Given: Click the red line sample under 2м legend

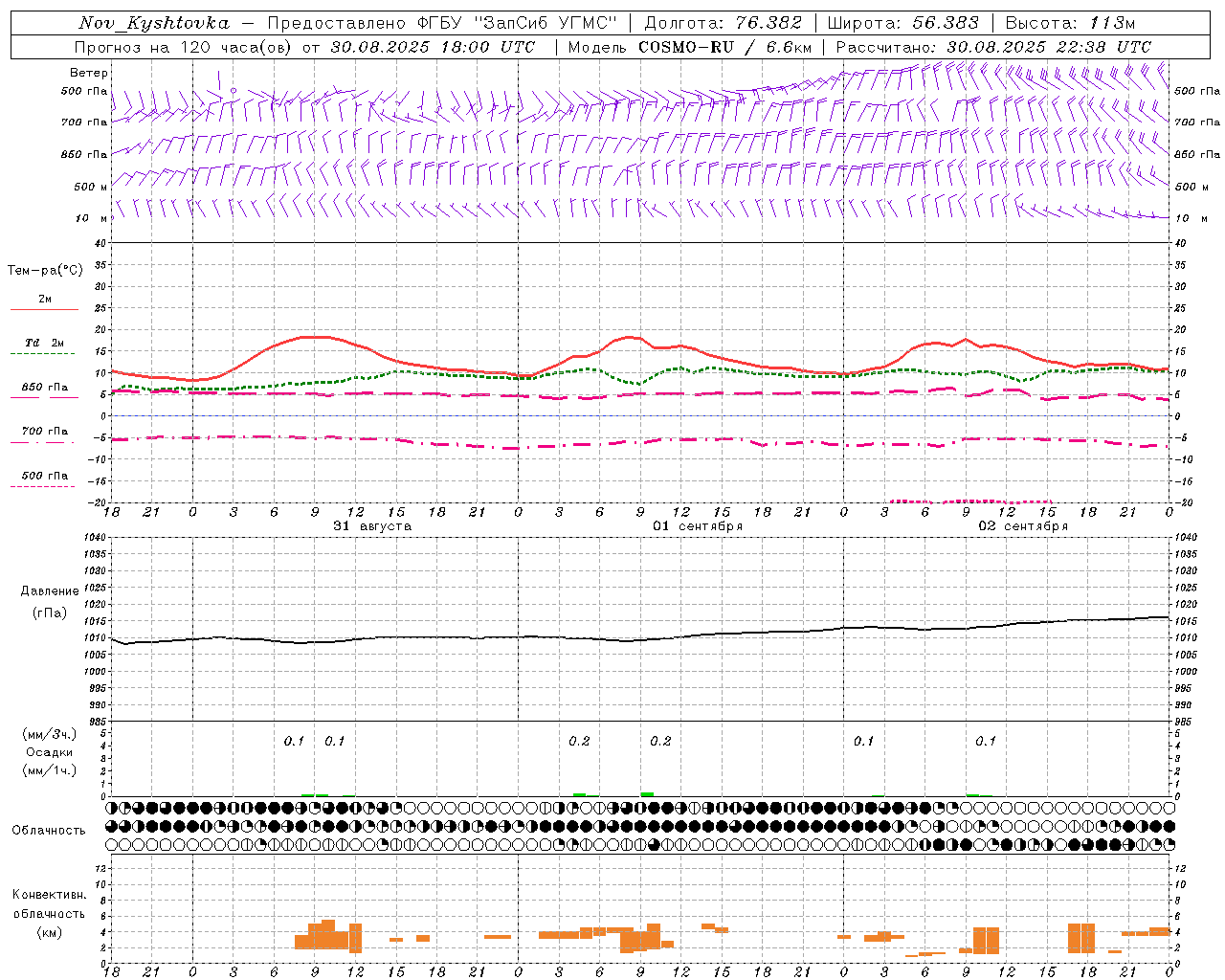Looking at the screenshot, I should pyautogui.click(x=44, y=309).
